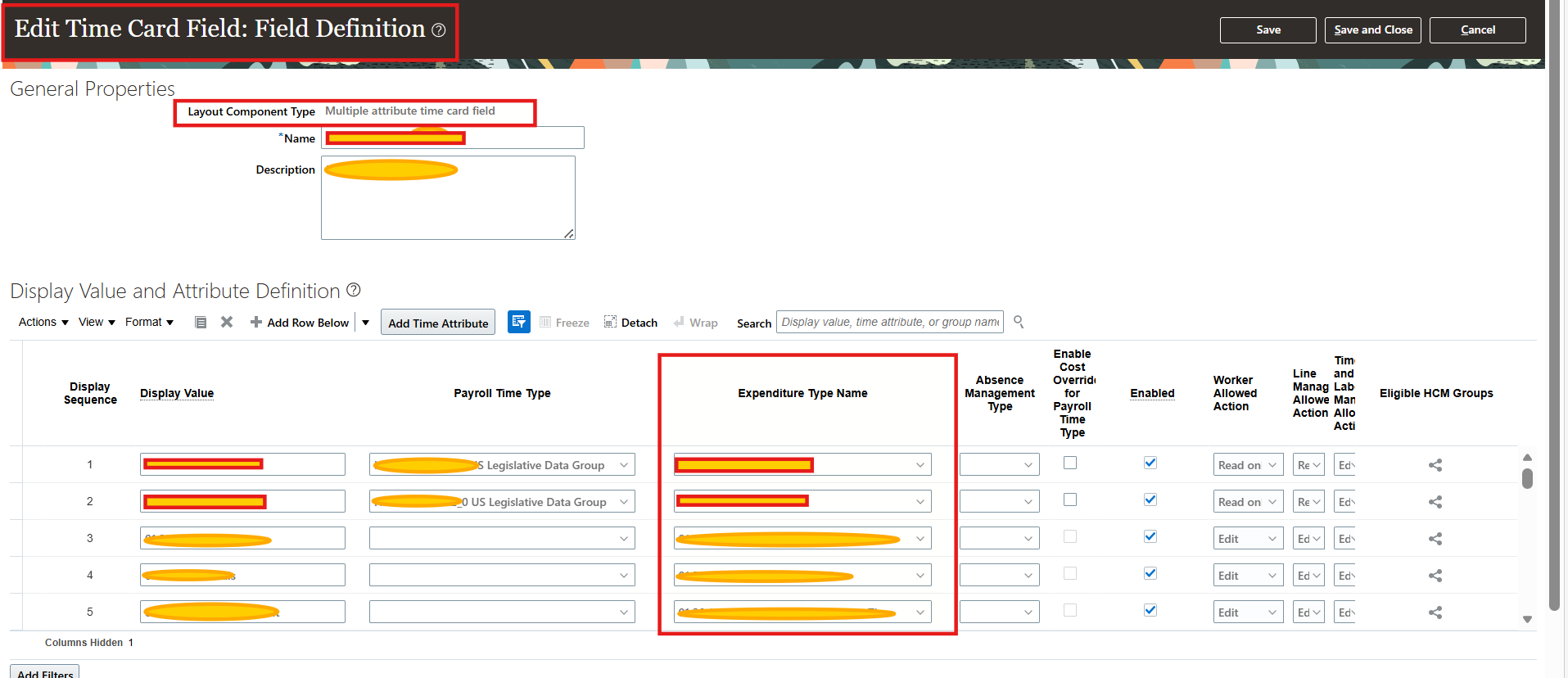Screen dimensions: 1568x678
Task: Open Eligible HCM Groups share icon for row 2
Action: point(1435,502)
